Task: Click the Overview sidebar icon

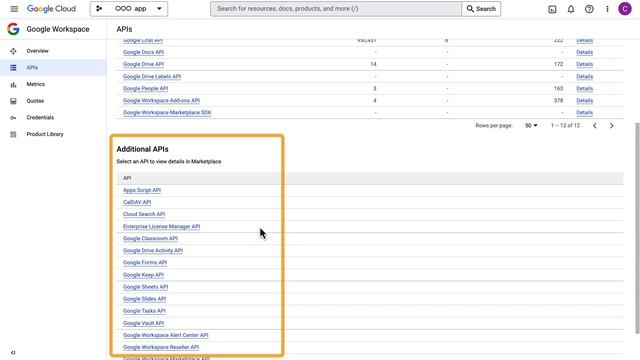Action: pyautogui.click(x=13, y=51)
